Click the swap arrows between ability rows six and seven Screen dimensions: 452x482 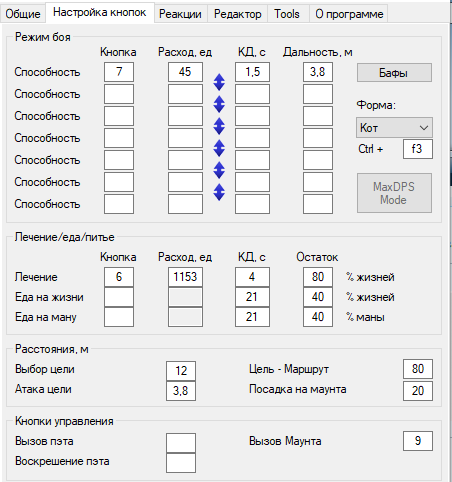pyautogui.click(x=219, y=192)
